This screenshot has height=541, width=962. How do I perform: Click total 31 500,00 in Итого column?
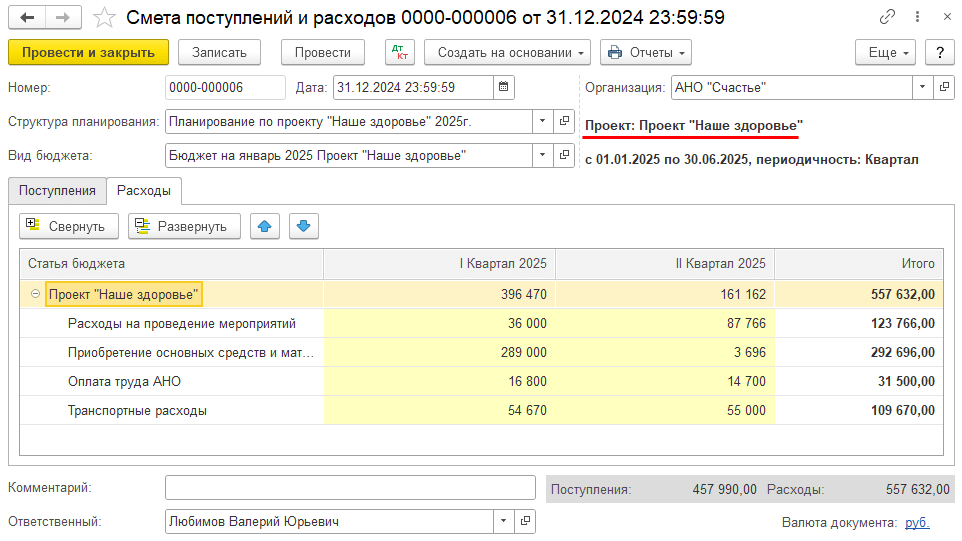tap(859, 381)
